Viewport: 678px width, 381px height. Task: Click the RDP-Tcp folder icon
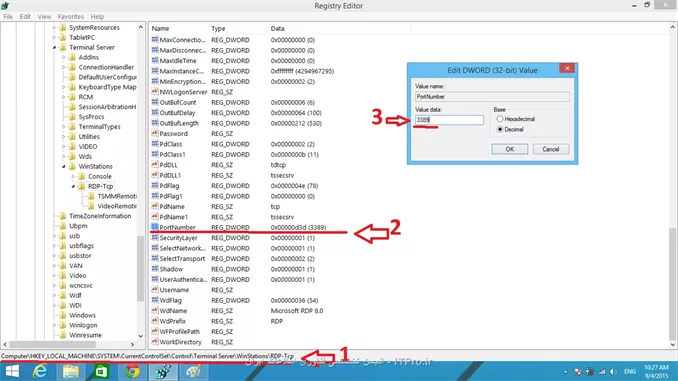tap(82, 186)
